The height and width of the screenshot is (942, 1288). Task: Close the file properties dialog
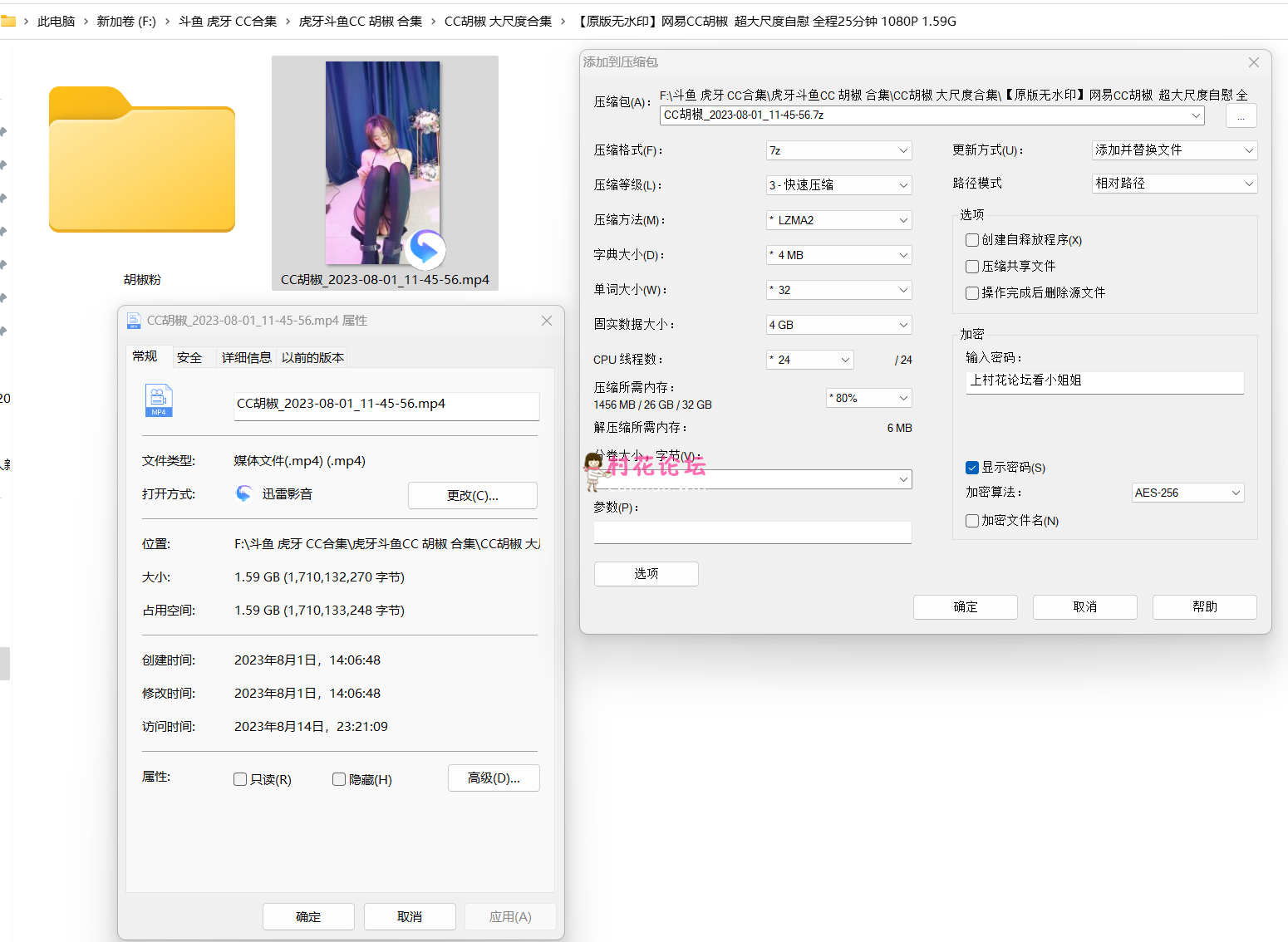[546, 321]
